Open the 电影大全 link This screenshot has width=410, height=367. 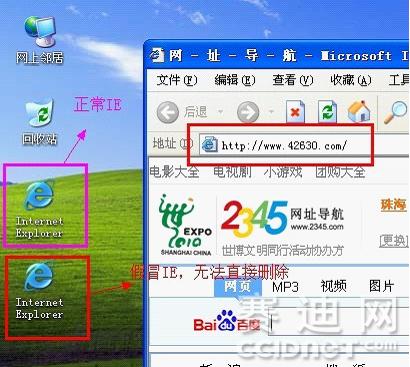[x=174, y=172]
